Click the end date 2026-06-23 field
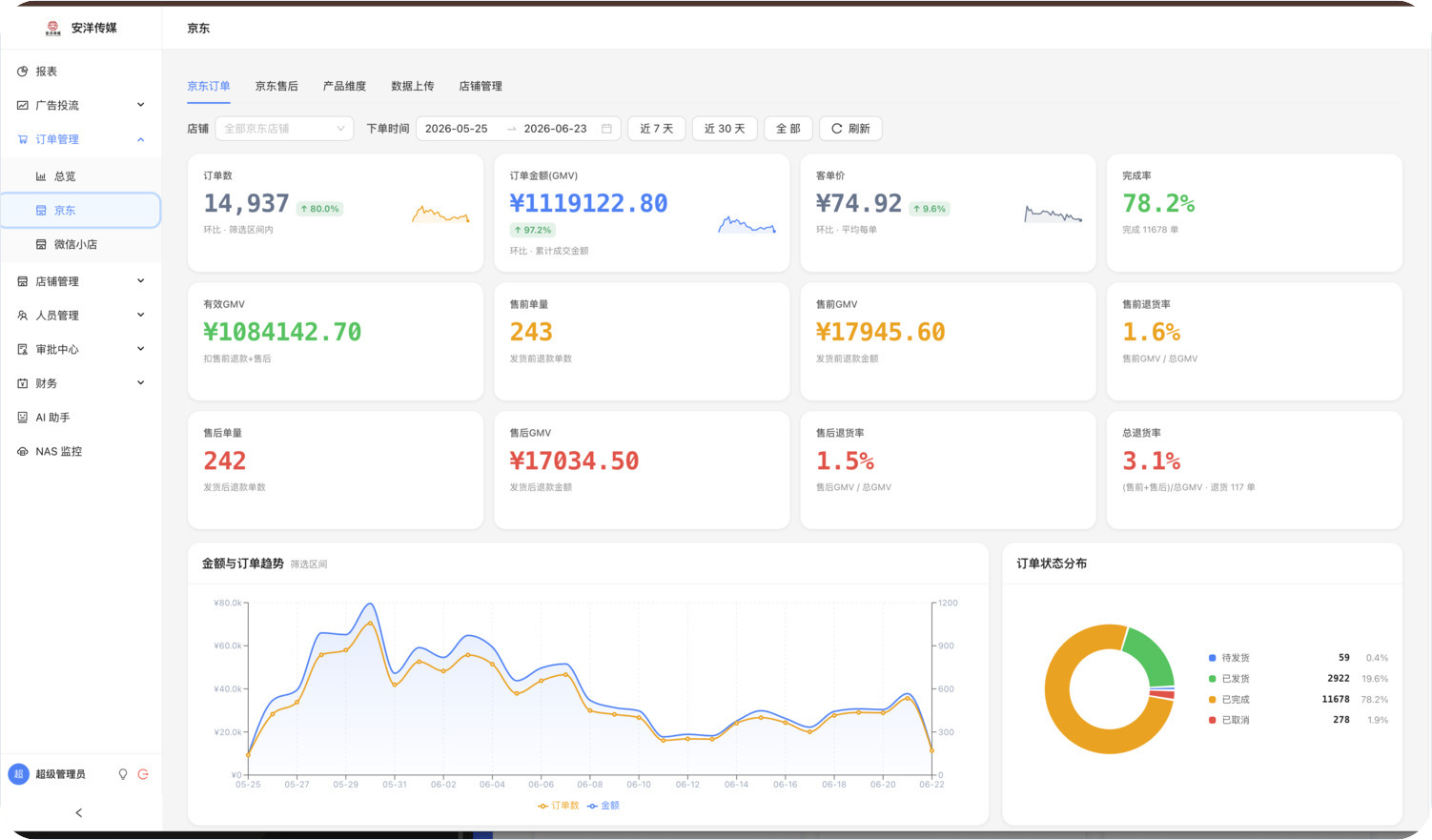The image size is (1432, 840). pos(556,129)
